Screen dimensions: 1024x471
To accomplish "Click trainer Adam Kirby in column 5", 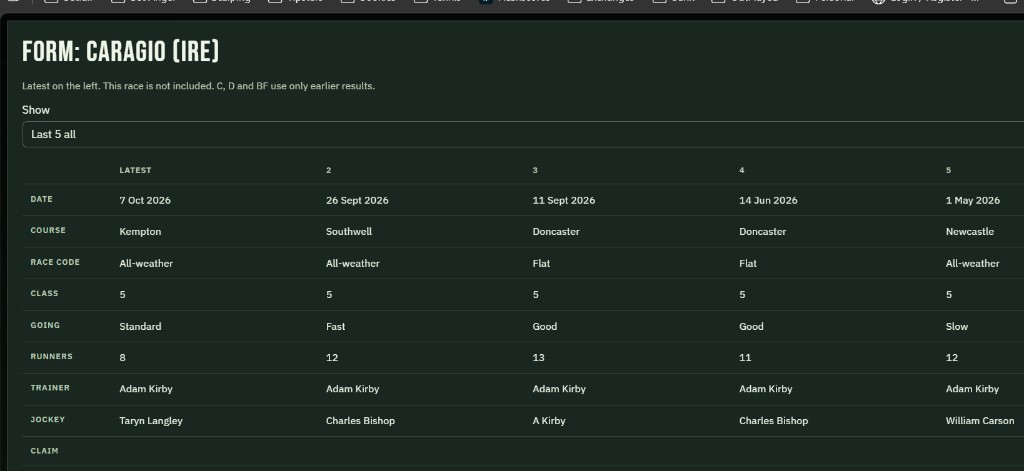I will click(972, 389).
